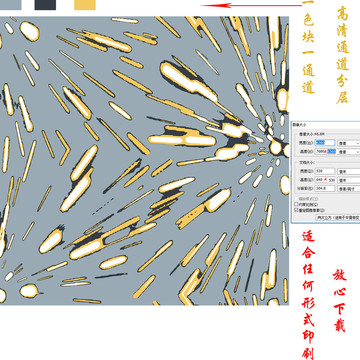Viewport: 360px width, 360px height.
Task: Click the Image Size dialog title bar
Action: 326,124
